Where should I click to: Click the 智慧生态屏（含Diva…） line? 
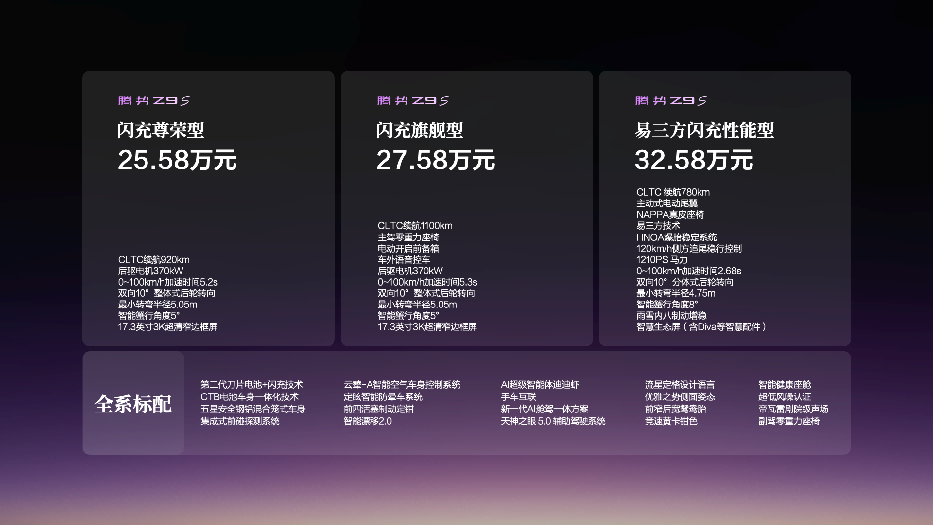[x=701, y=327]
